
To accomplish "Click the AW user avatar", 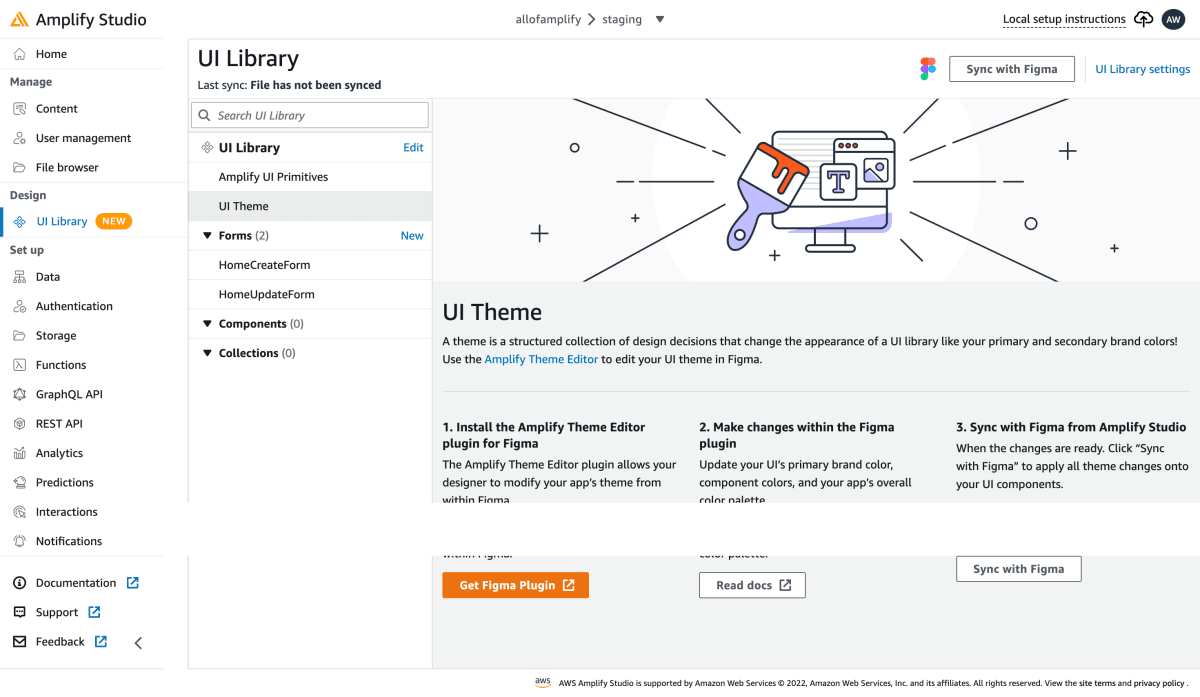I will tap(1173, 20).
